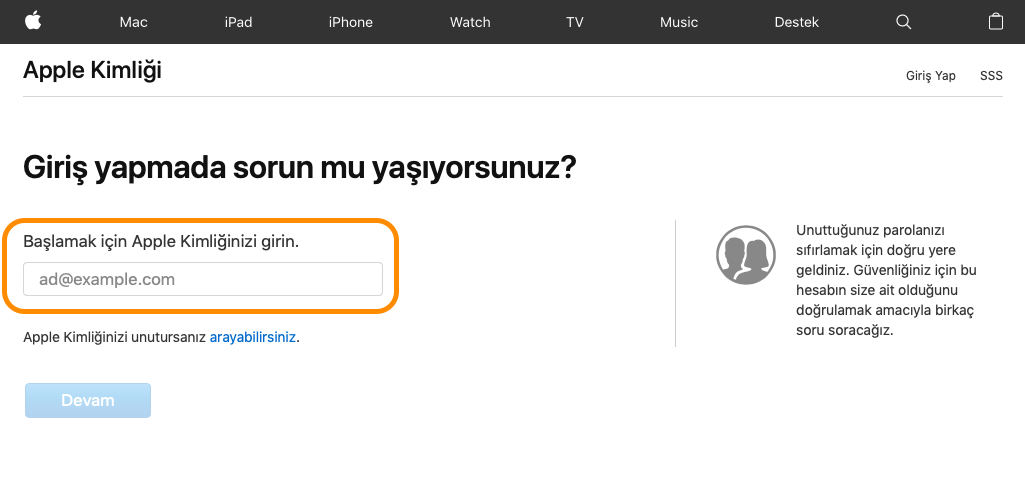
Task: Open the search magnifier icon
Action: 904,22
